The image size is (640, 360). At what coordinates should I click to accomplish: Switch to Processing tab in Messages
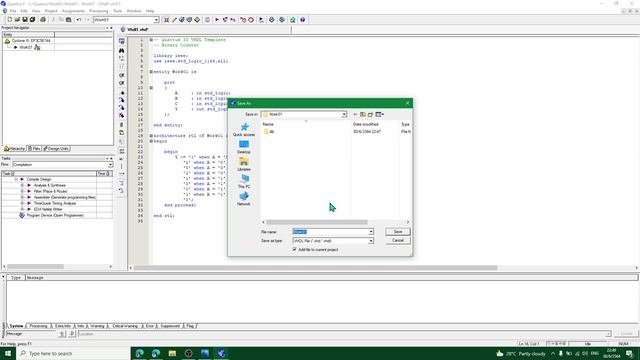(x=38, y=326)
